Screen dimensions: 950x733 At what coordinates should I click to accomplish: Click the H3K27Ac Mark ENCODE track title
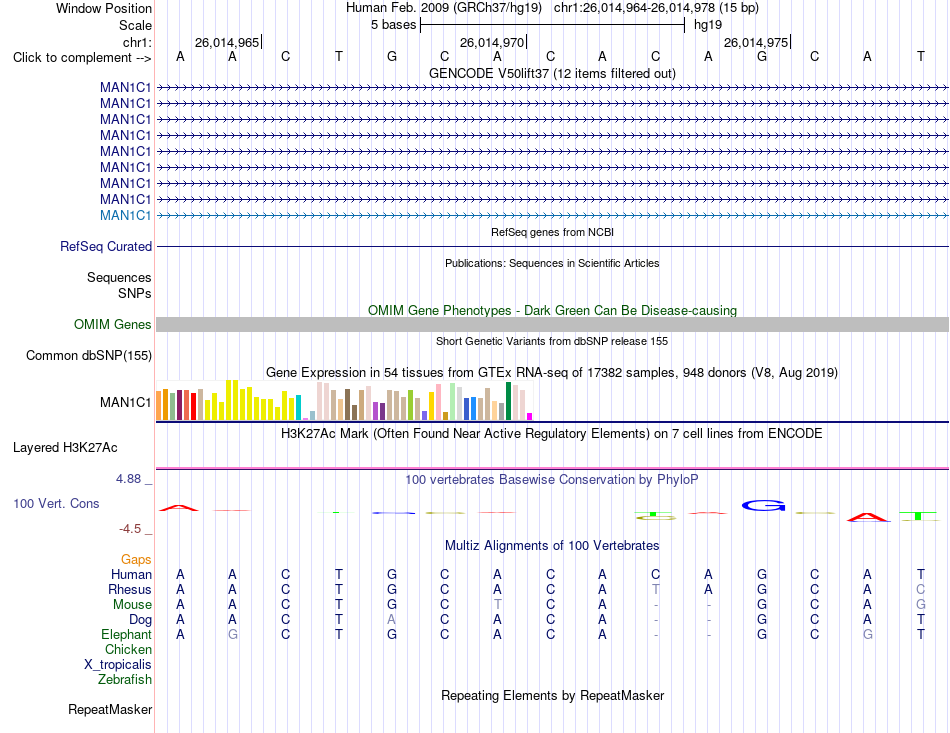click(x=552, y=434)
